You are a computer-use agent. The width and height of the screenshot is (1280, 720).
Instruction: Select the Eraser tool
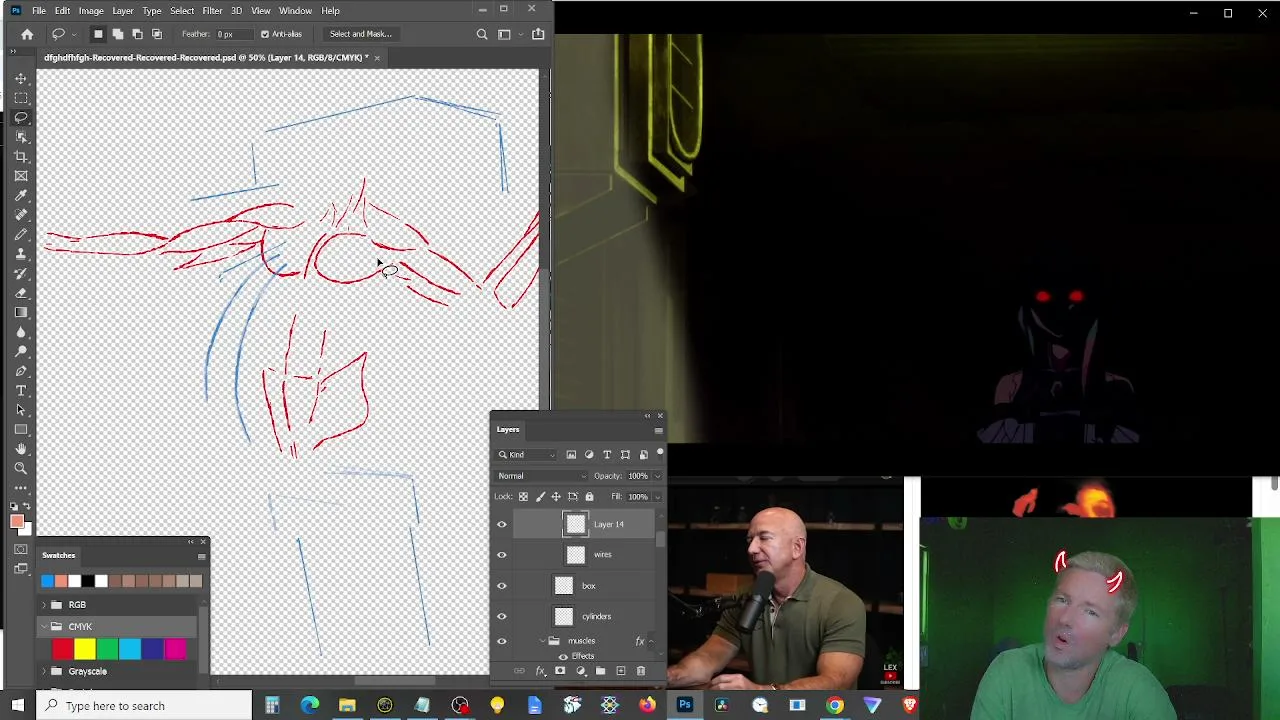click(x=21, y=293)
